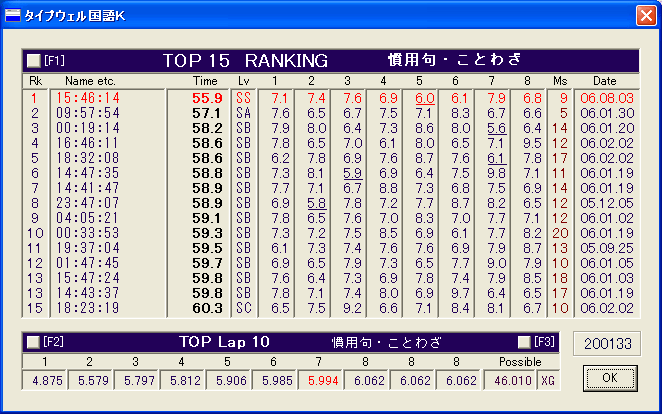Click the miss count 20
Screen dimensions: 662x414
(x=560, y=233)
